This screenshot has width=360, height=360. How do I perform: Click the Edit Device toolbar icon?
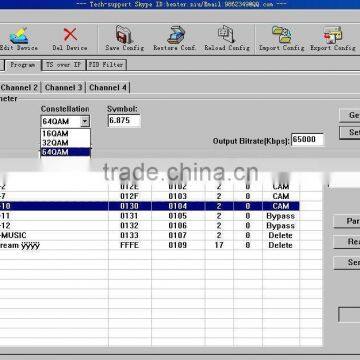pyautogui.click(x=19, y=36)
